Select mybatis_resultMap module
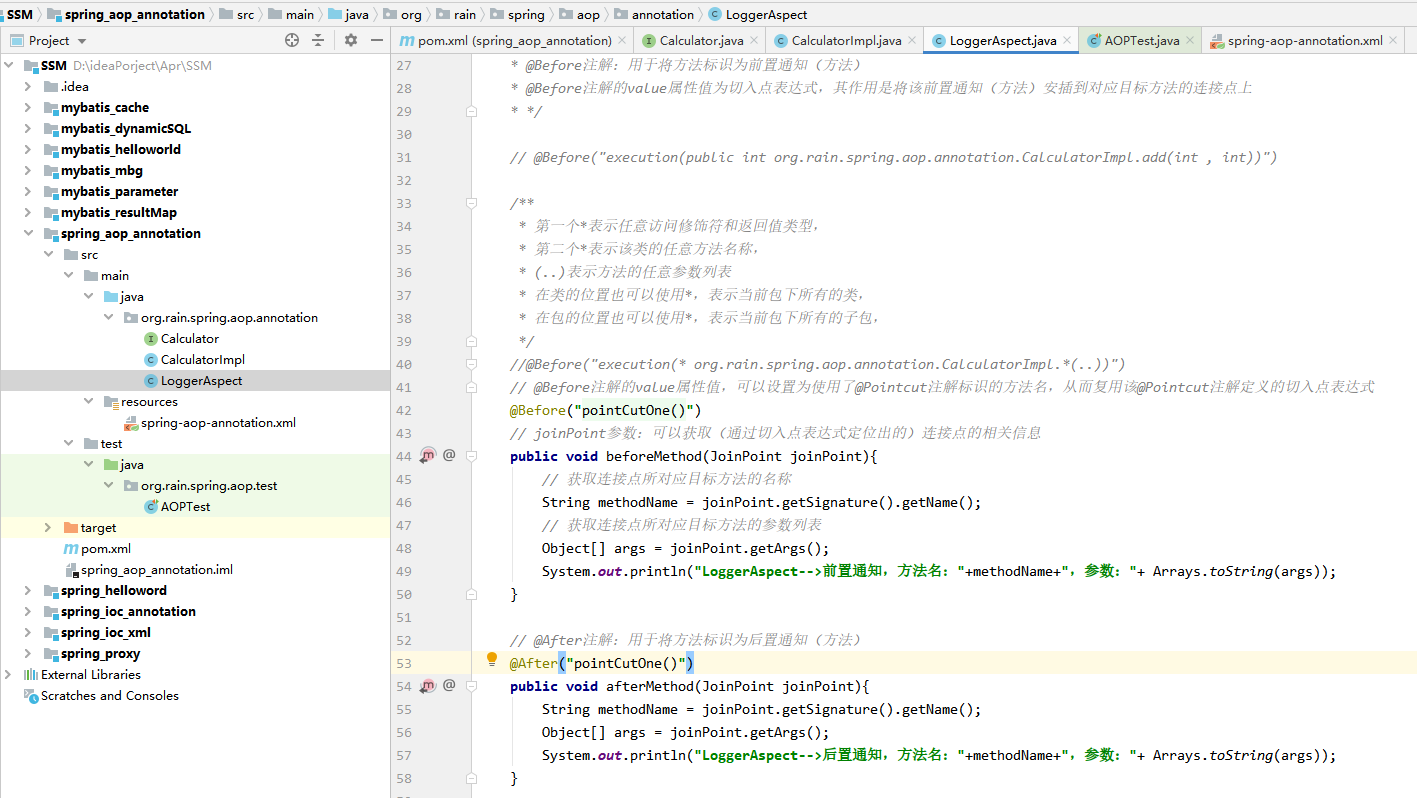 [x=118, y=213]
